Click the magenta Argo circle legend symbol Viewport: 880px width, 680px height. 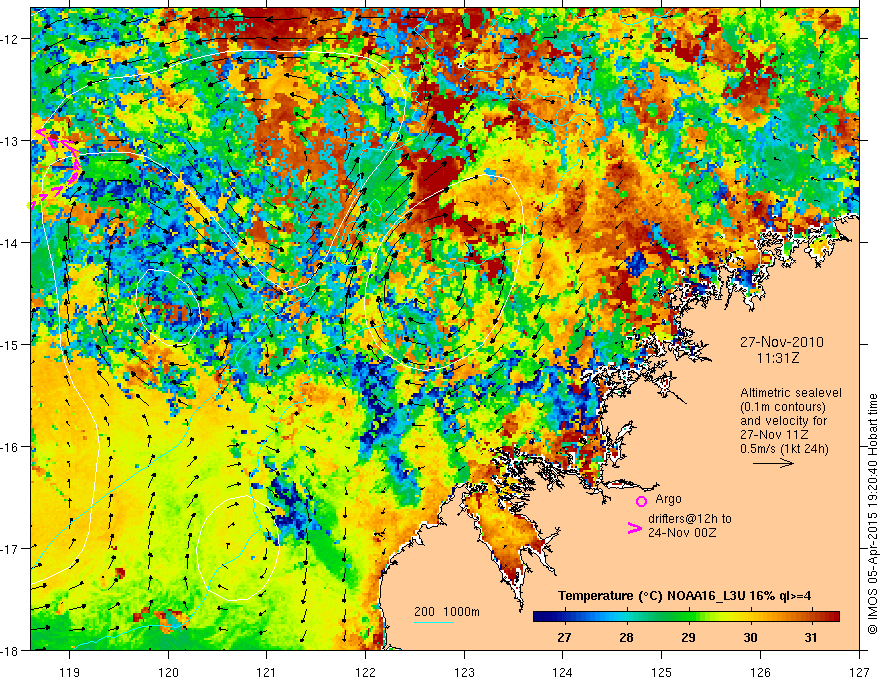pos(641,501)
